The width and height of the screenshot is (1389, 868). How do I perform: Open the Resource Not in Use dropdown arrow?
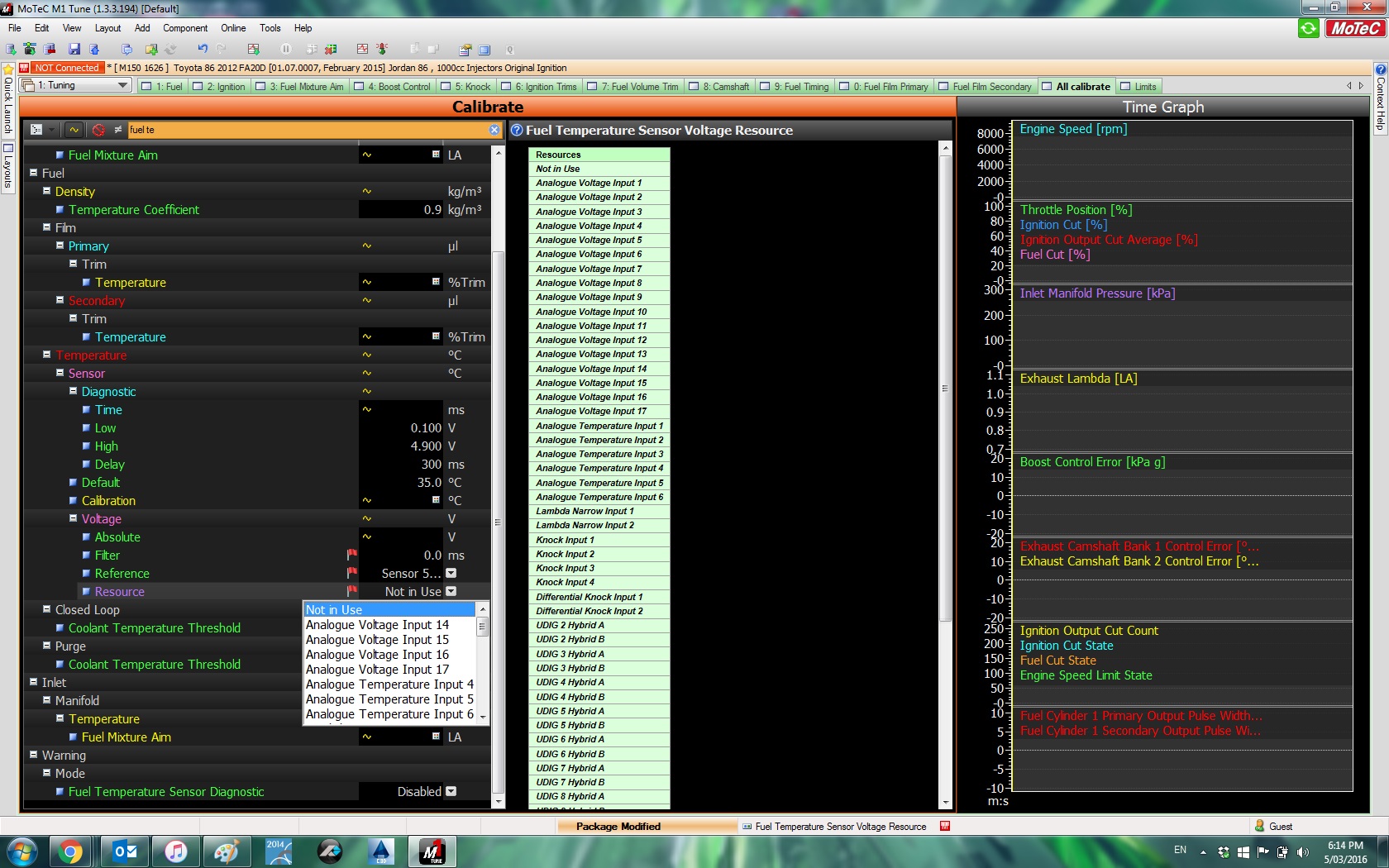[x=451, y=591]
